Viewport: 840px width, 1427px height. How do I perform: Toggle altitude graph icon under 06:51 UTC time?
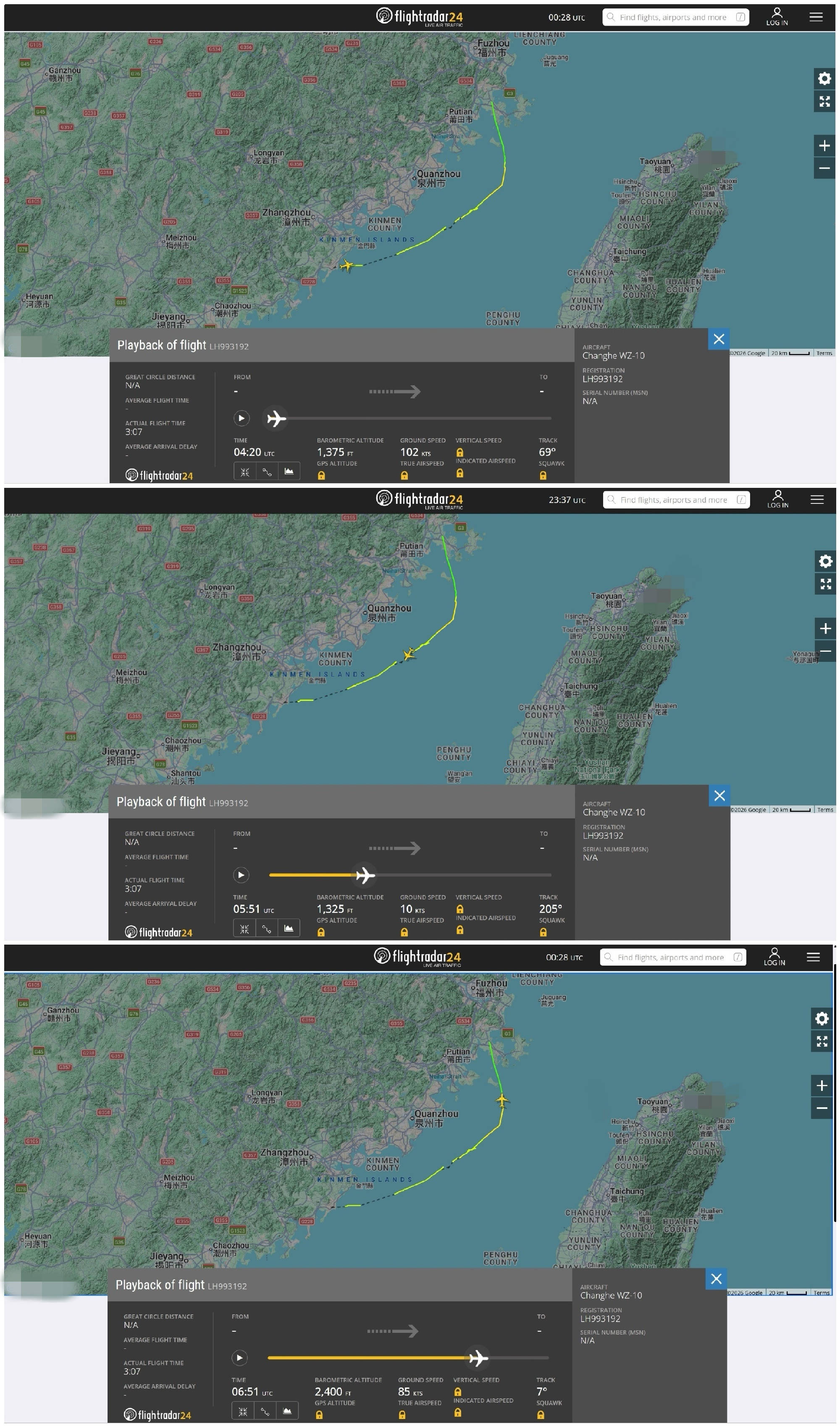pyautogui.click(x=287, y=1411)
